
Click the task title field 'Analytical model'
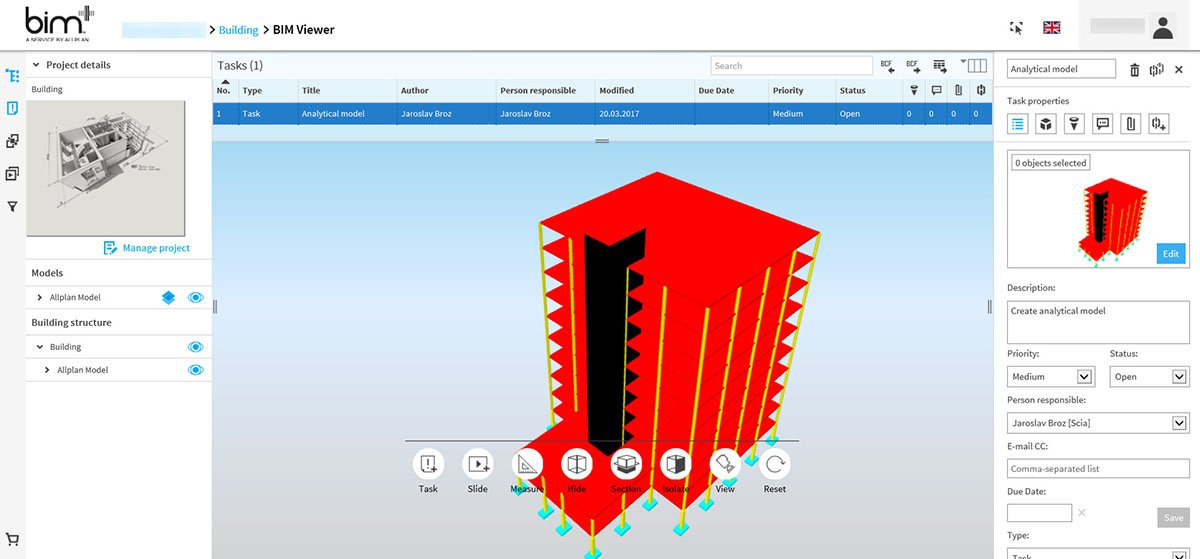tap(1061, 69)
